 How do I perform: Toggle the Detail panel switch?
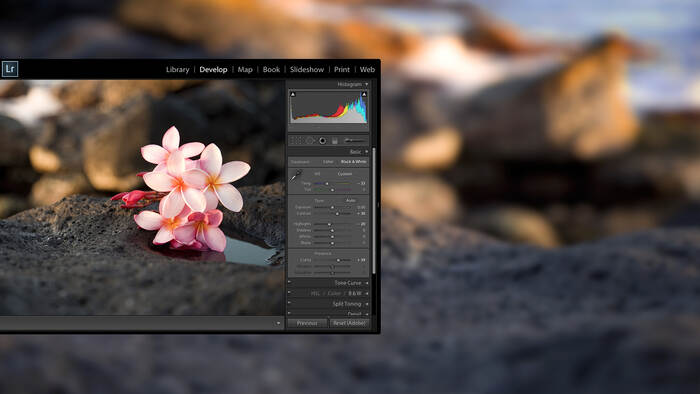point(289,313)
